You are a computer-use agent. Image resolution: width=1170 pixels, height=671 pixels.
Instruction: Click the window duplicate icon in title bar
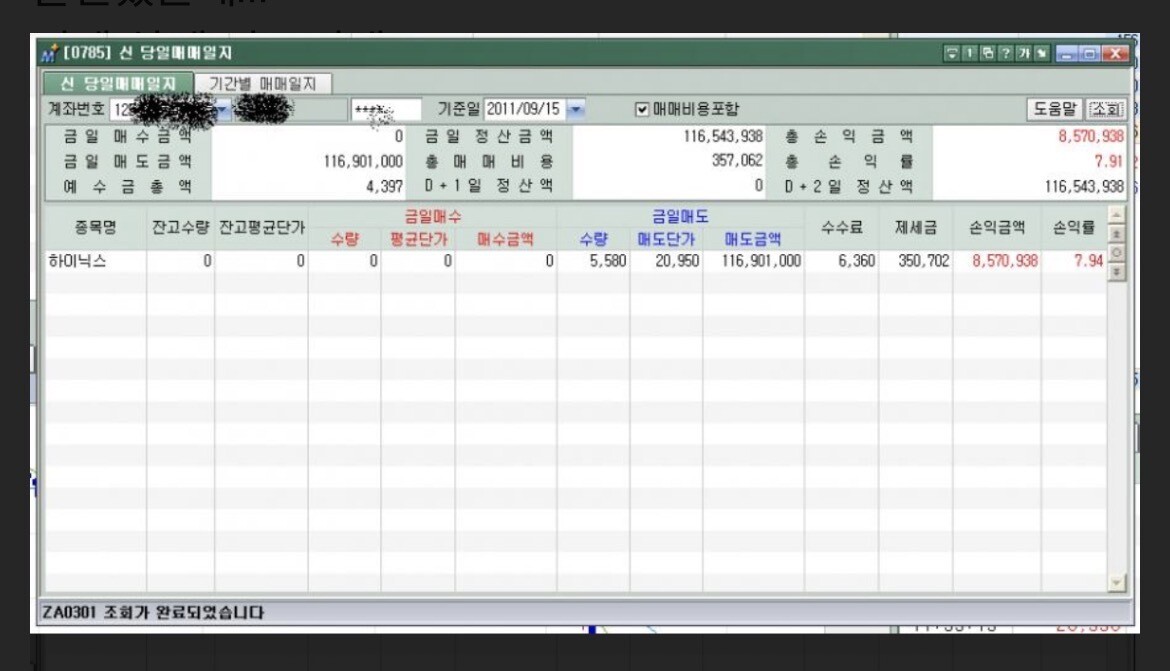(x=987, y=54)
